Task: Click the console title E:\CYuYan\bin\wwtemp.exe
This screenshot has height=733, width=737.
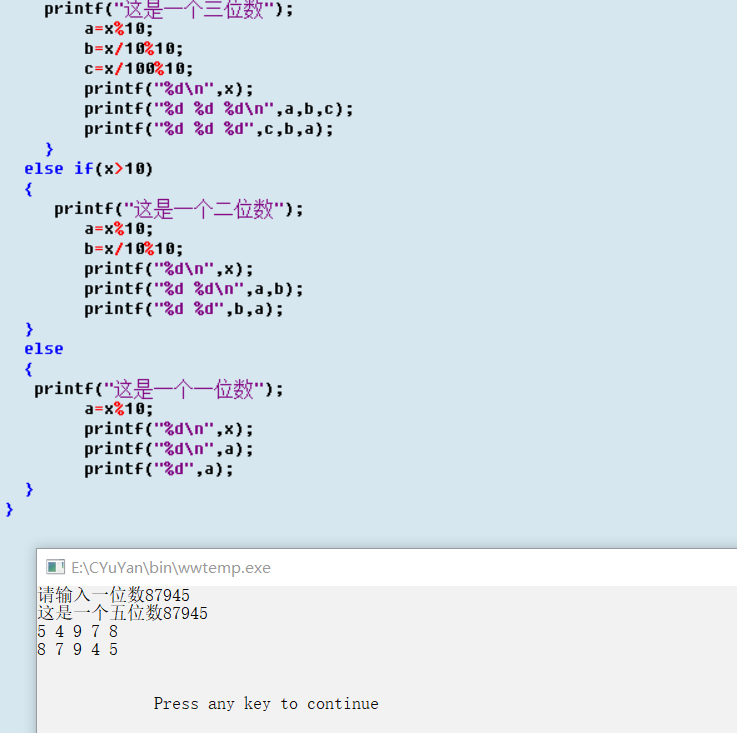Action: pos(171,568)
